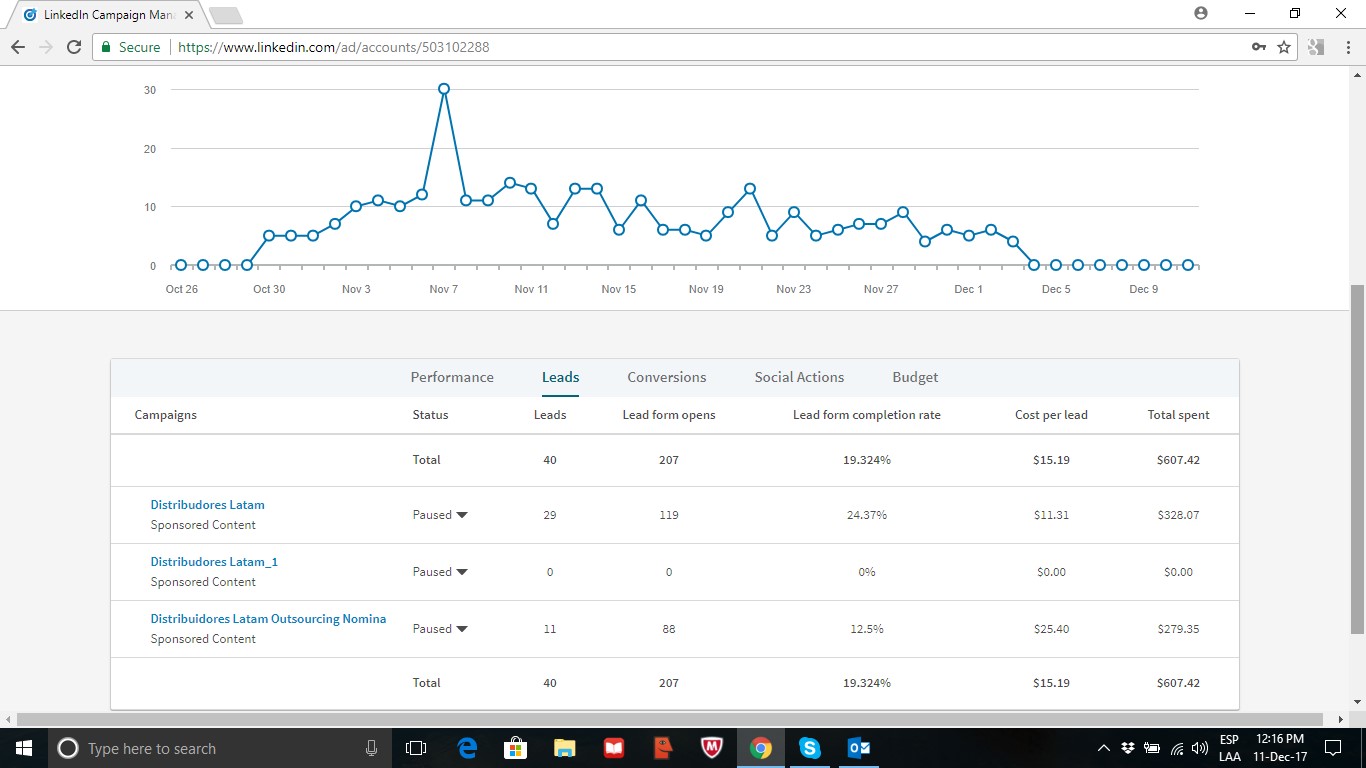Click the $279.35 total spent value
The image size is (1366, 768).
[1178, 629]
